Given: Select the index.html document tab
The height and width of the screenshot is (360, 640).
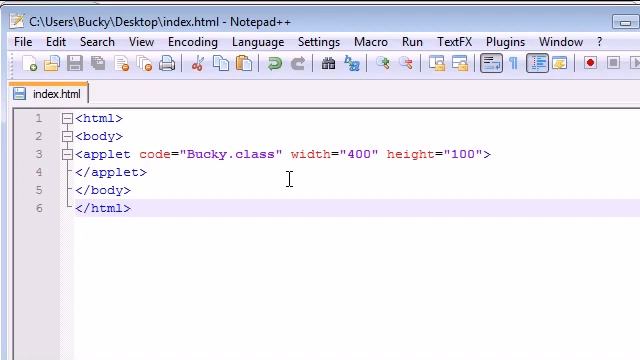Looking at the screenshot, I should pos(49,94).
